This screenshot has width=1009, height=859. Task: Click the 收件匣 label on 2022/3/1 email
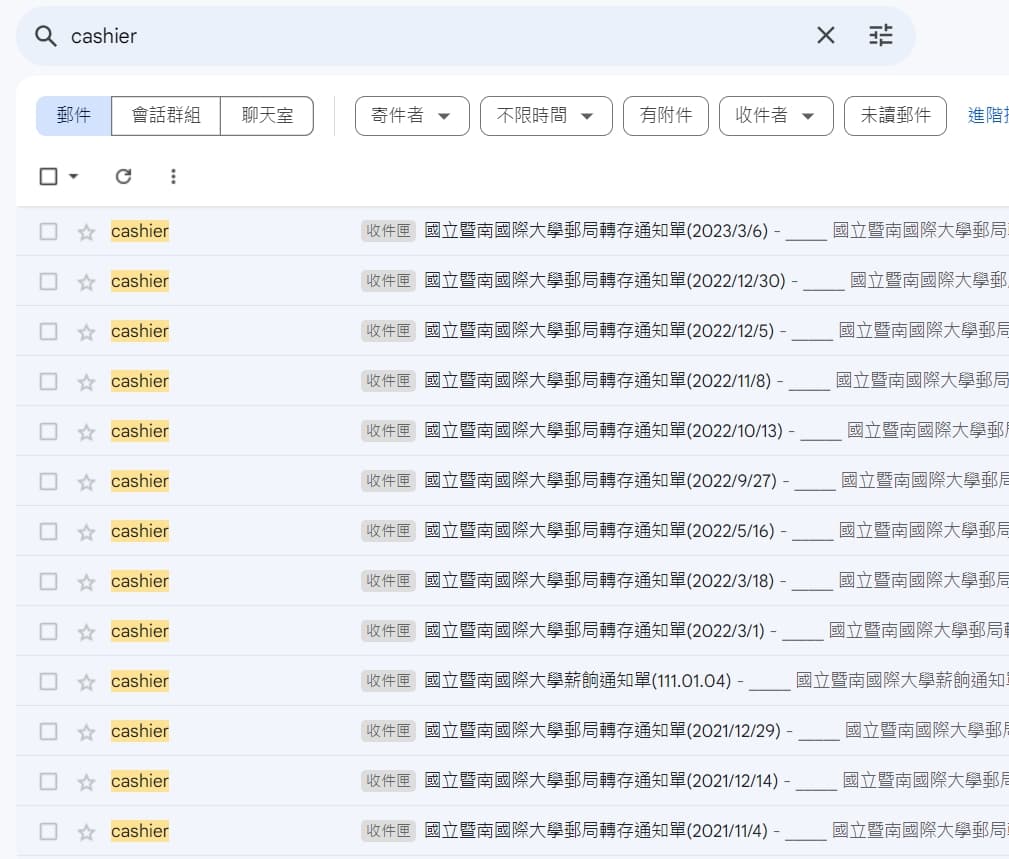click(388, 631)
